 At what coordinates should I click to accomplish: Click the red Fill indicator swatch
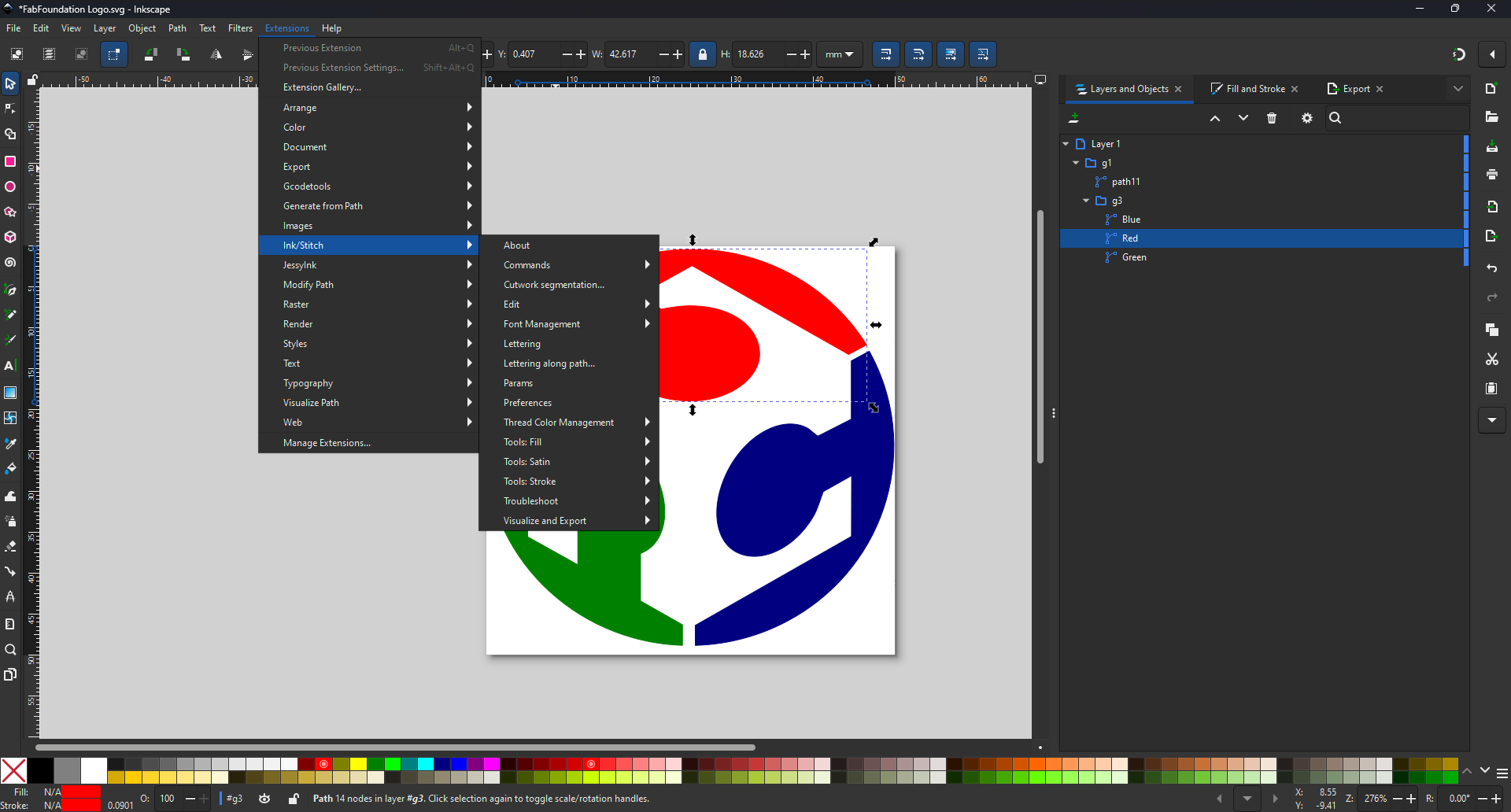pos(81,792)
